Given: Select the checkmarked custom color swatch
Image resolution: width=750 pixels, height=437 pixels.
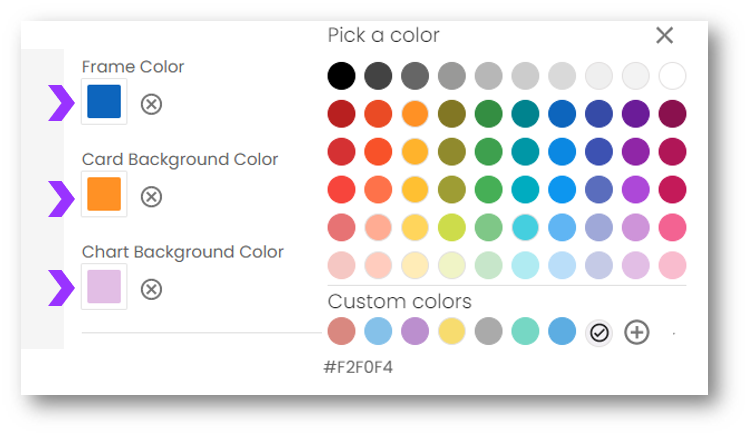Looking at the screenshot, I should click(599, 332).
